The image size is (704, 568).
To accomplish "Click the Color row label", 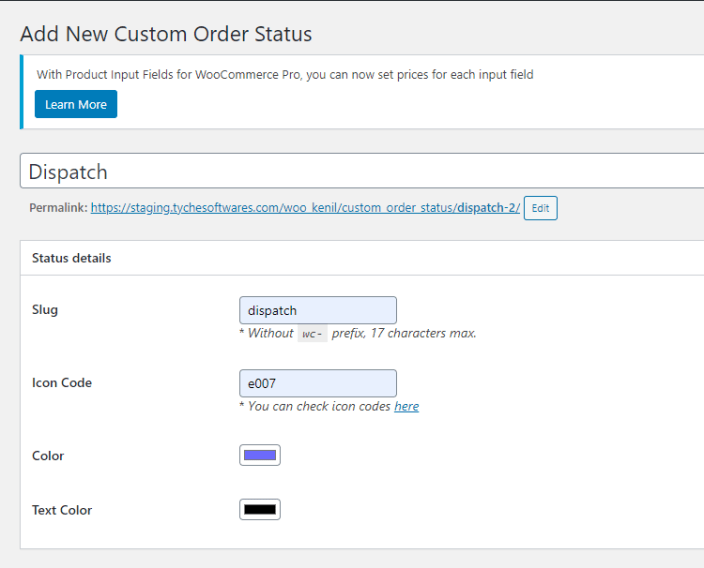I will tap(48, 456).
